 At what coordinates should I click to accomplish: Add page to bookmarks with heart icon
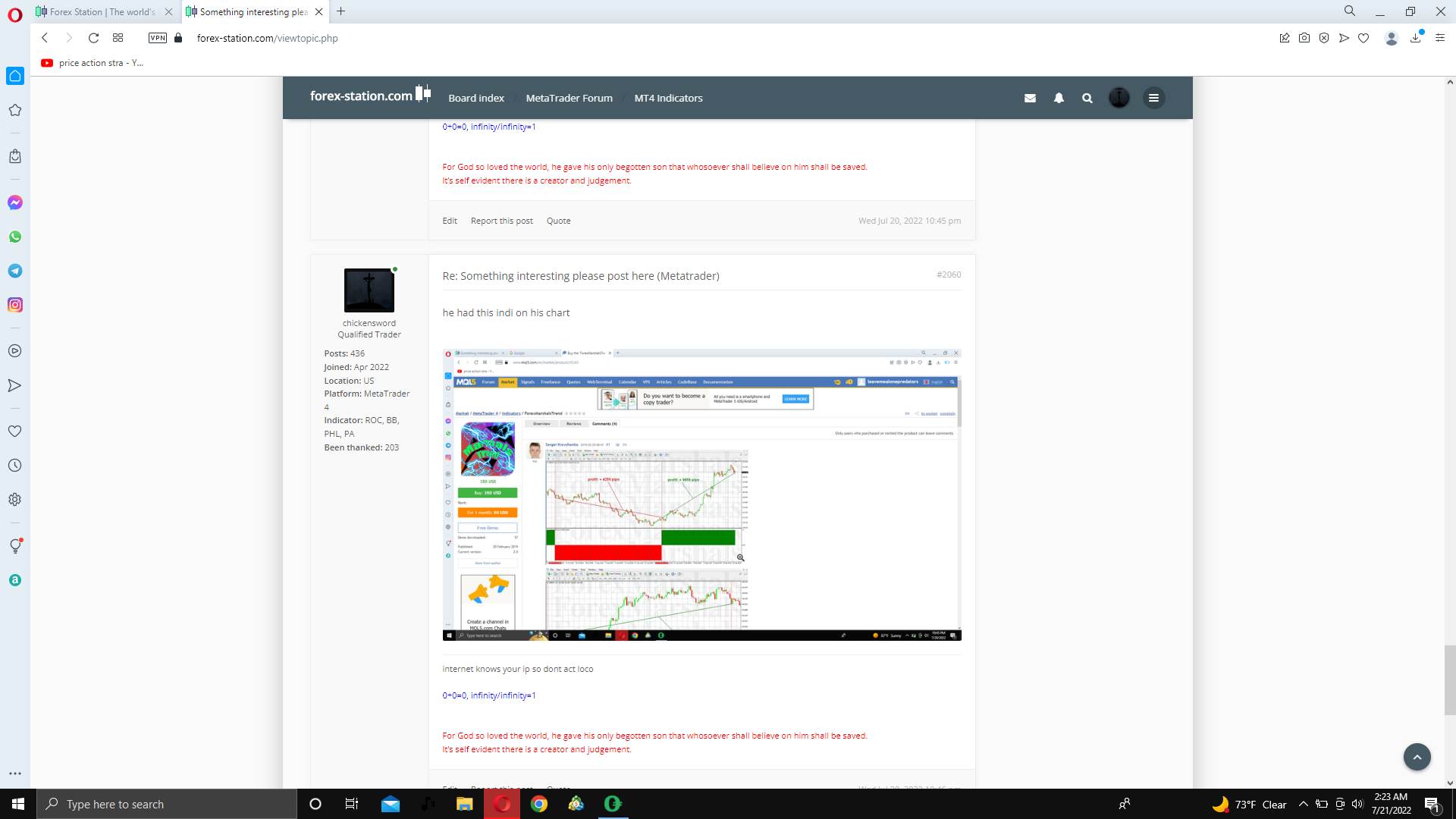coord(1363,38)
